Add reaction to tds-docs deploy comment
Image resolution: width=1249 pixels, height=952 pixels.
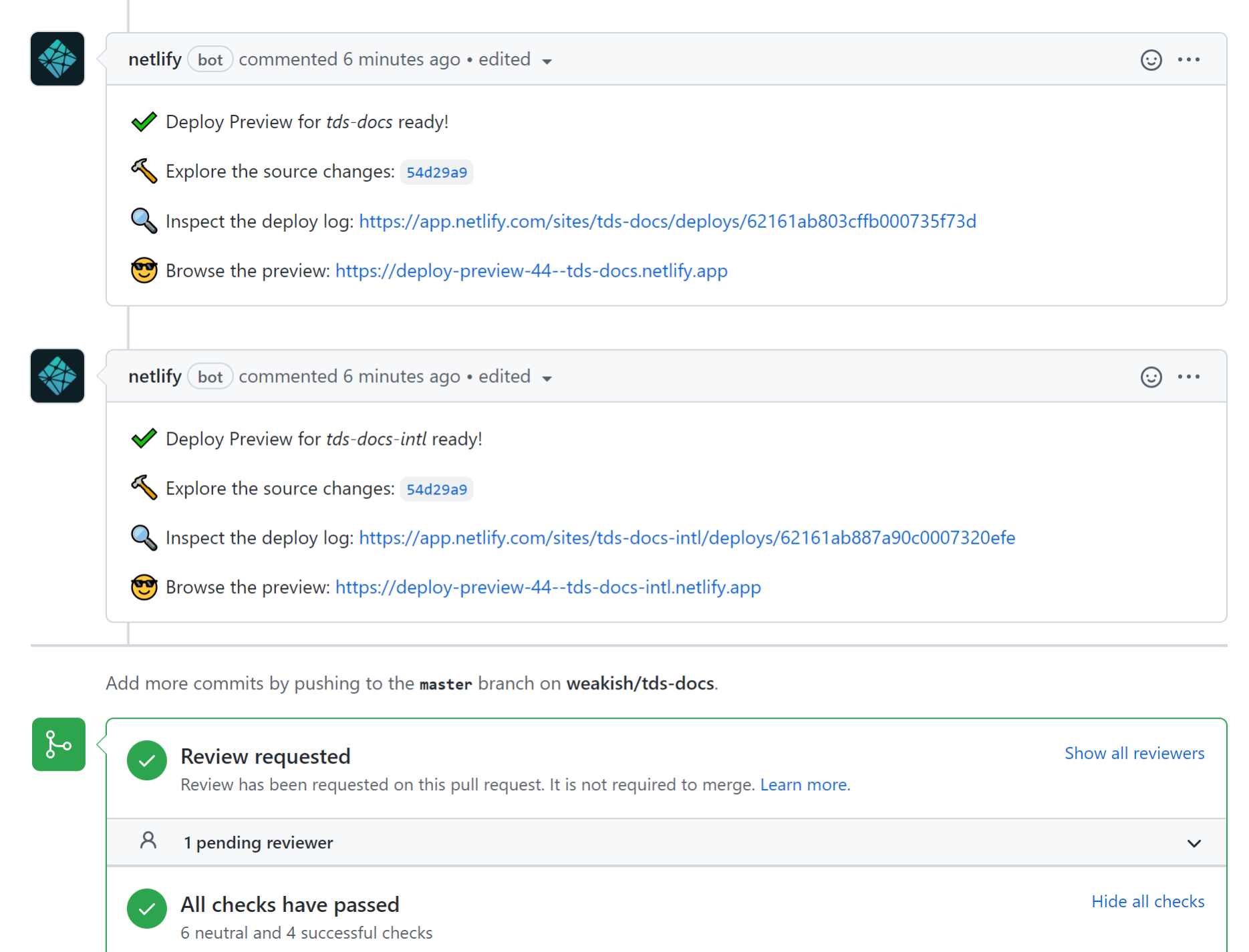point(1151,60)
